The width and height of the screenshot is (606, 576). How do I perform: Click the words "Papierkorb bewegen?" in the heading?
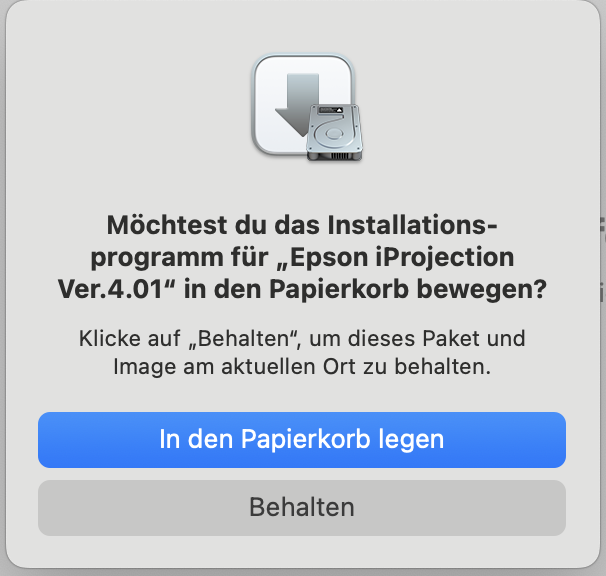[x=408, y=290]
